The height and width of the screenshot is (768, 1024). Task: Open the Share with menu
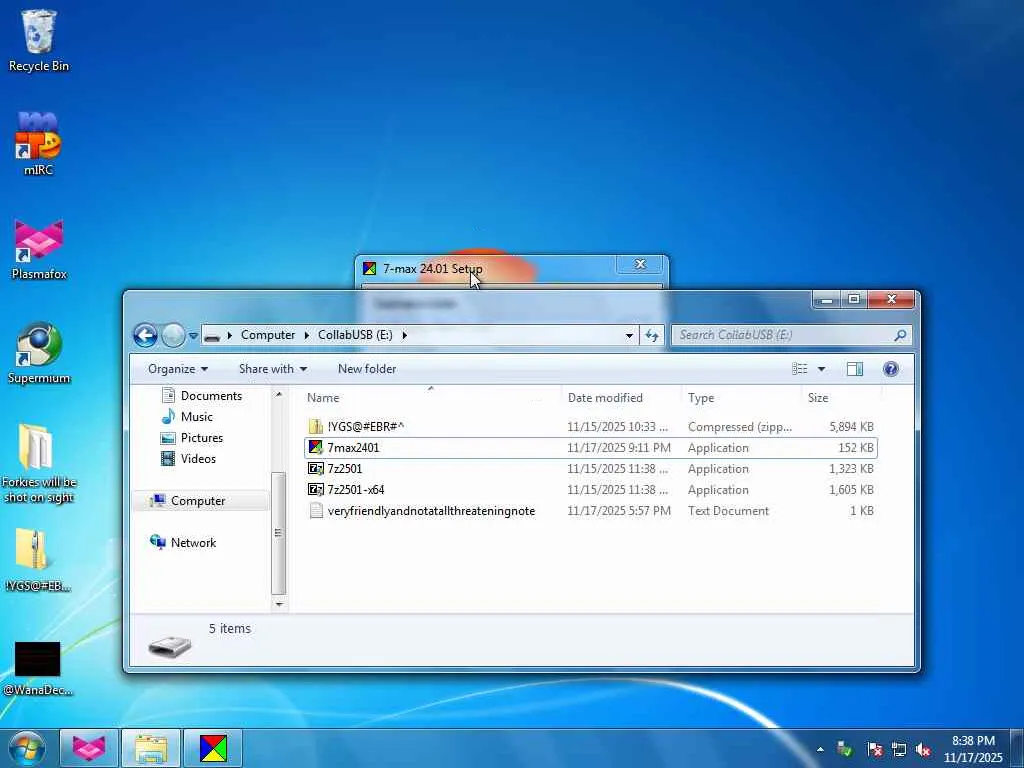273,369
